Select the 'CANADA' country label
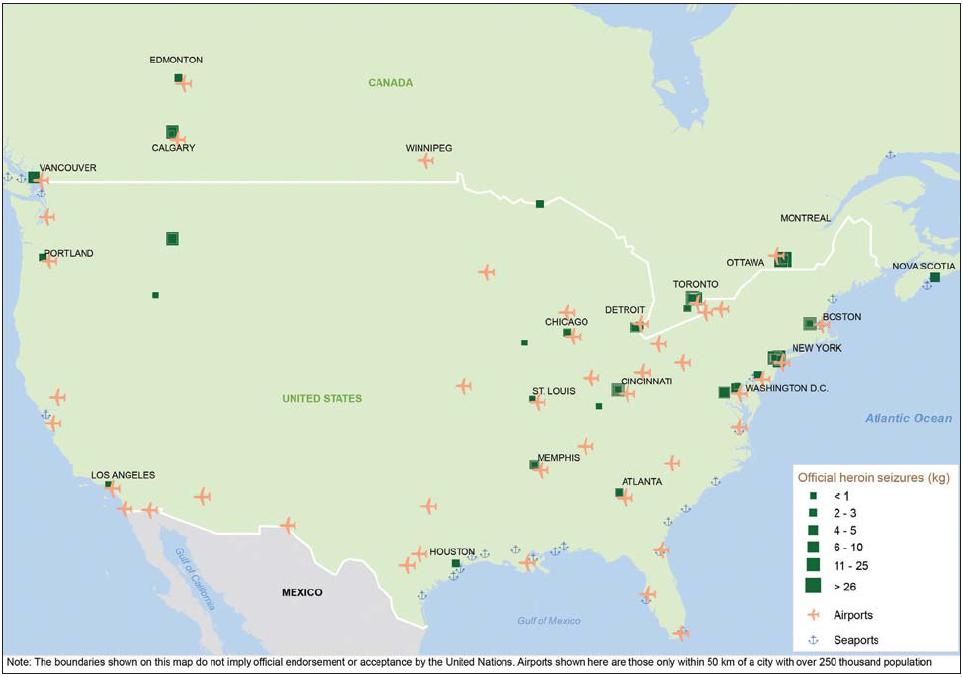The height and width of the screenshot is (677, 963). [x=390, y=83]
